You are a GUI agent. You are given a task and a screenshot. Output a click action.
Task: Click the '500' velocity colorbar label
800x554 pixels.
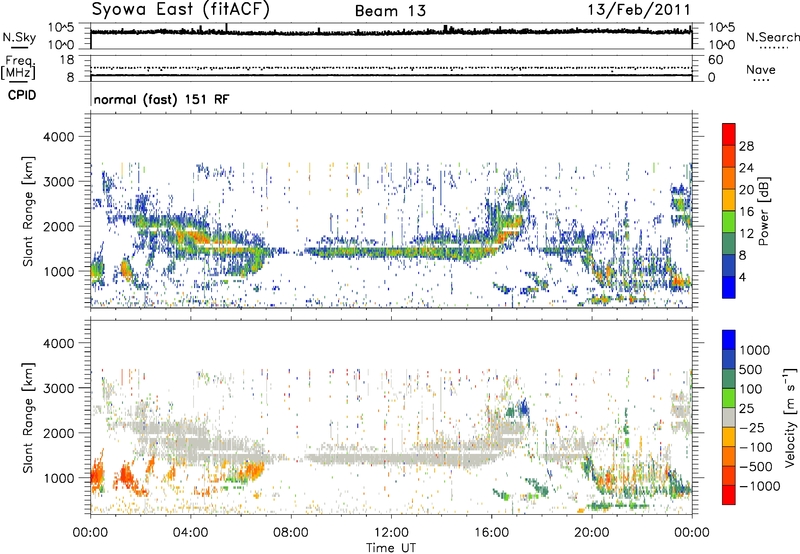click(750, 370)
